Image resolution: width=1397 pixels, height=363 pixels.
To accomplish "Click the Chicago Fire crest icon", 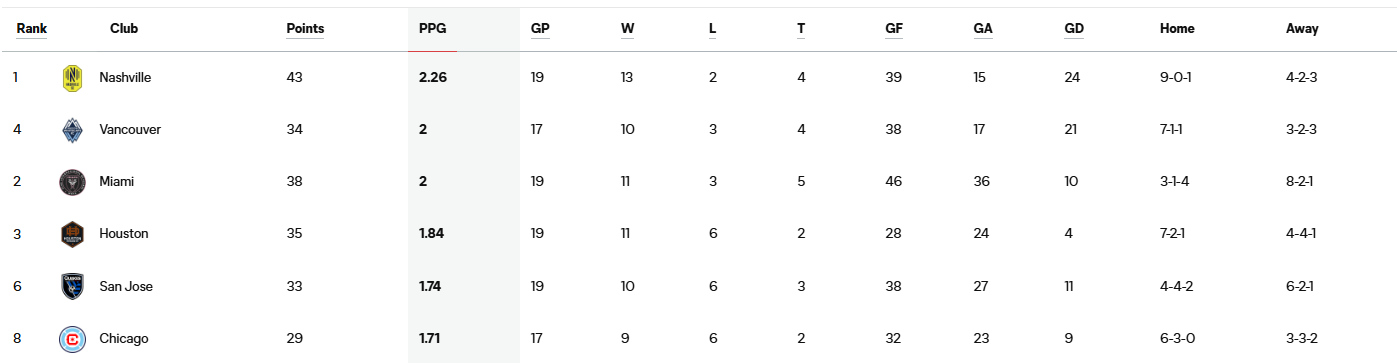I will click(72, 339).
